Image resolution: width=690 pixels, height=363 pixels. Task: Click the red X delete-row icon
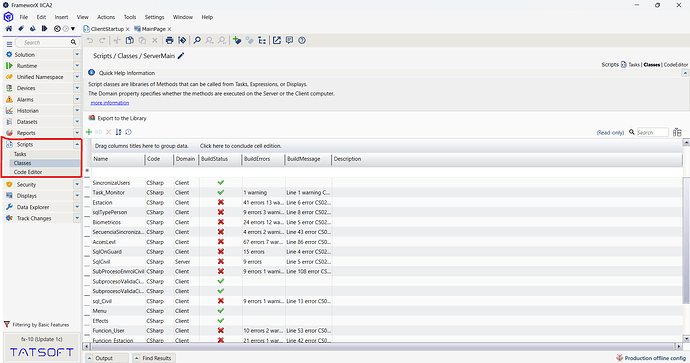[x=109, y=132]
